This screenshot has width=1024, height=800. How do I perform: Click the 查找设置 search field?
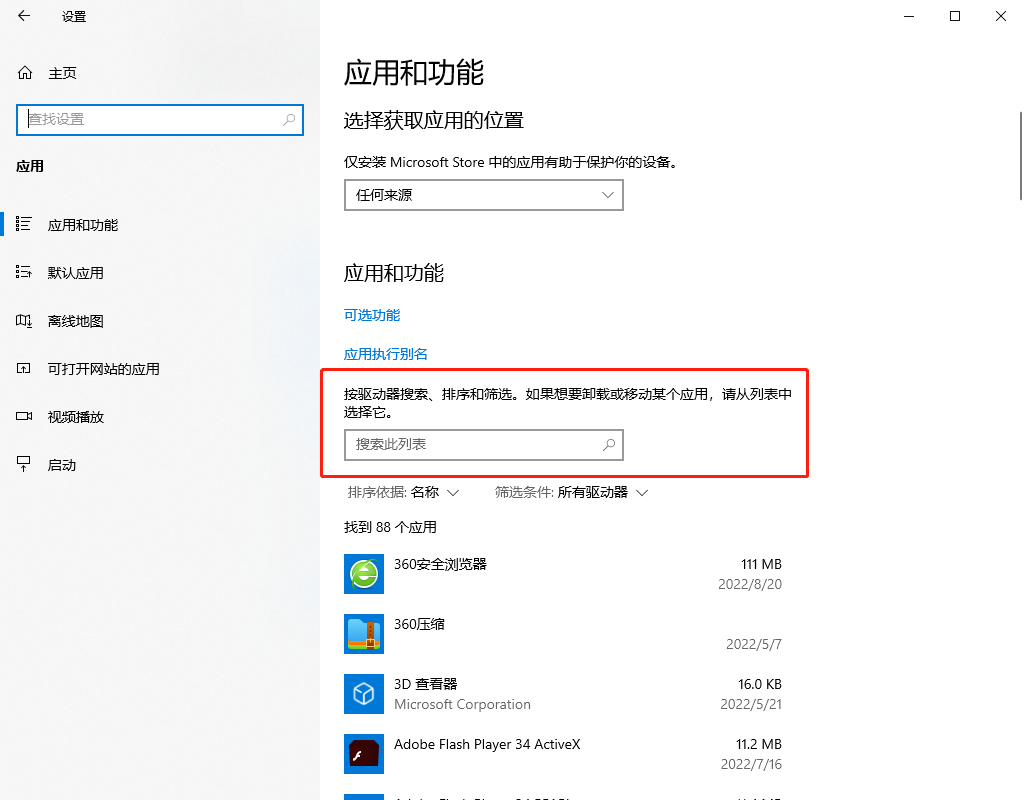pos(150,119)
